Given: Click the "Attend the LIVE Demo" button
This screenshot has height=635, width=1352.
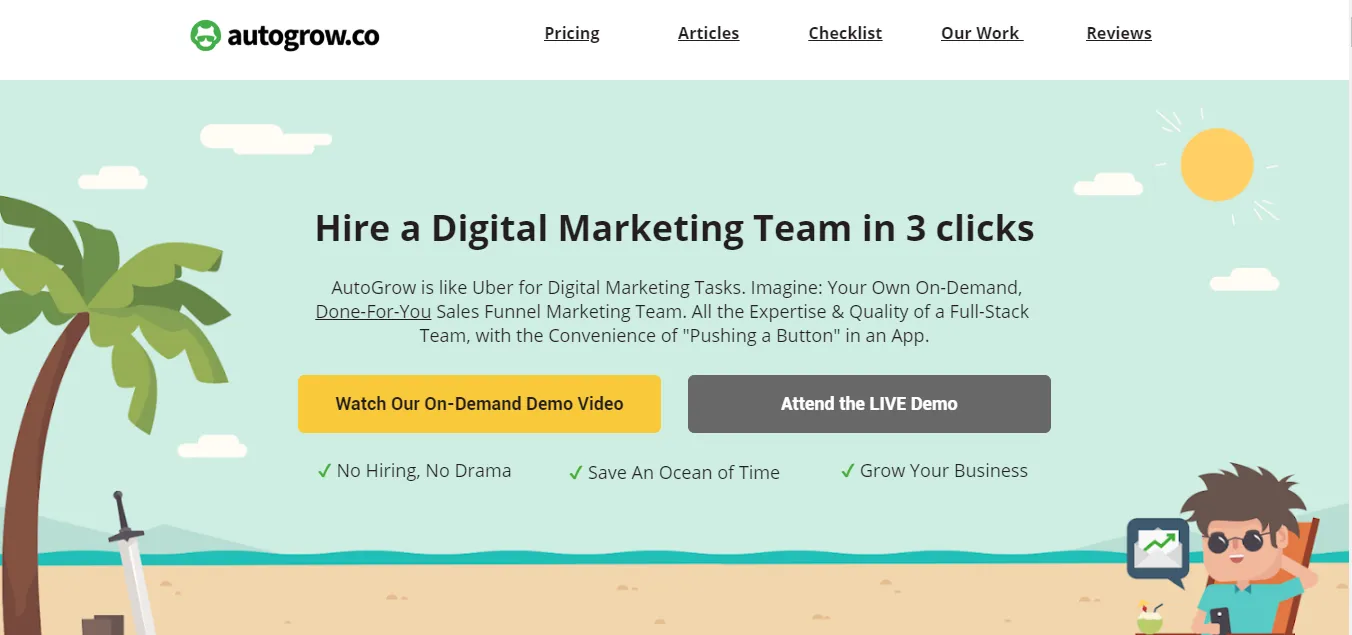Looking at the screenshot, I should (x=868, y=403).
